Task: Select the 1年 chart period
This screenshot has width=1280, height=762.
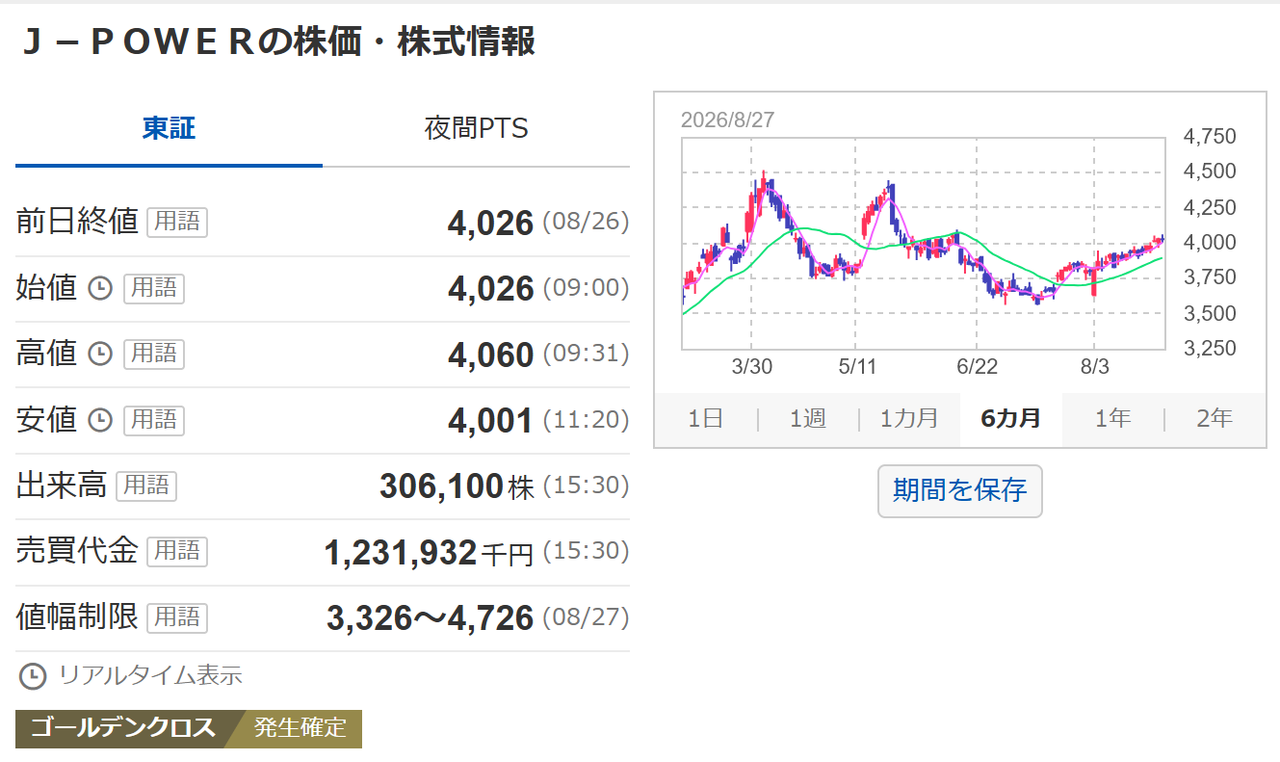Action: coord(1113,419)
